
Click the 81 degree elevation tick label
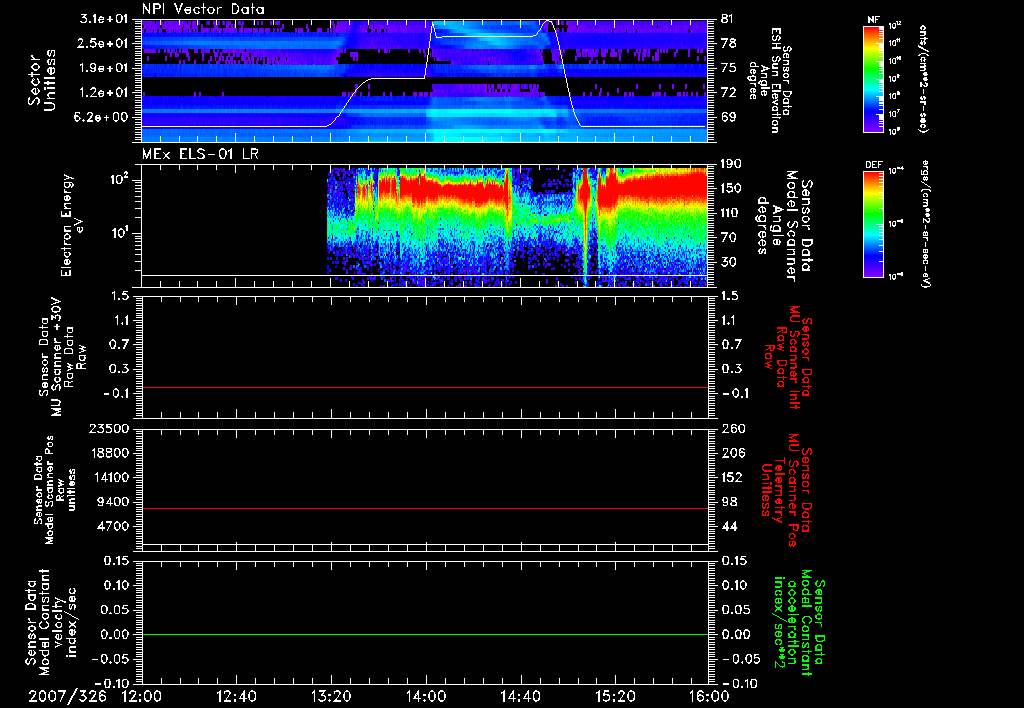[x=728, y=19]
